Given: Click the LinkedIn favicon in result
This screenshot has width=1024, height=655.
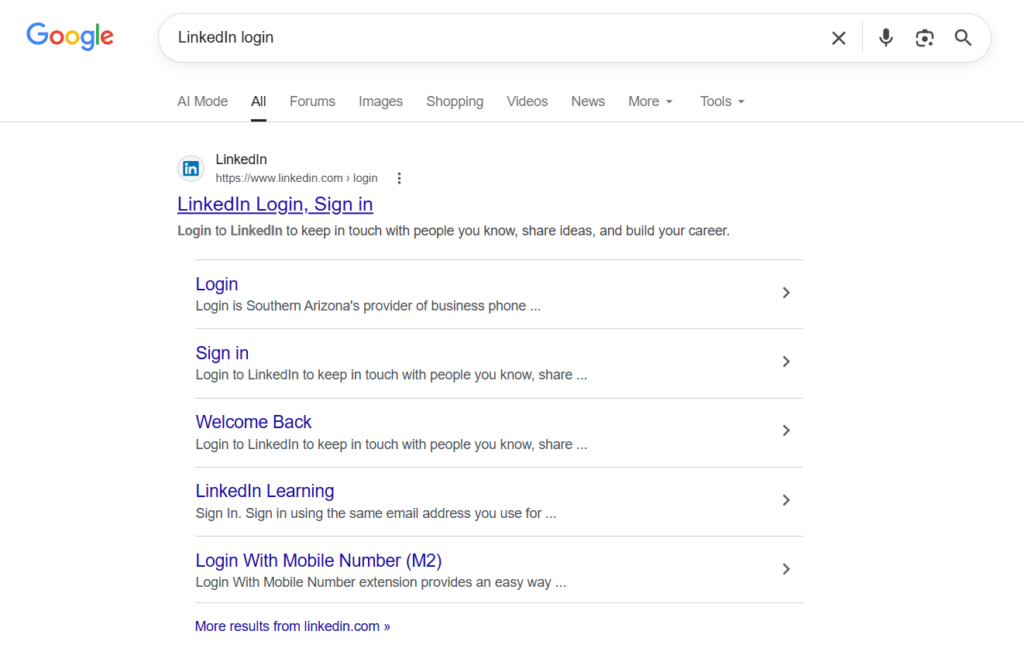Looking at the screenshot, I should point(191,168).
